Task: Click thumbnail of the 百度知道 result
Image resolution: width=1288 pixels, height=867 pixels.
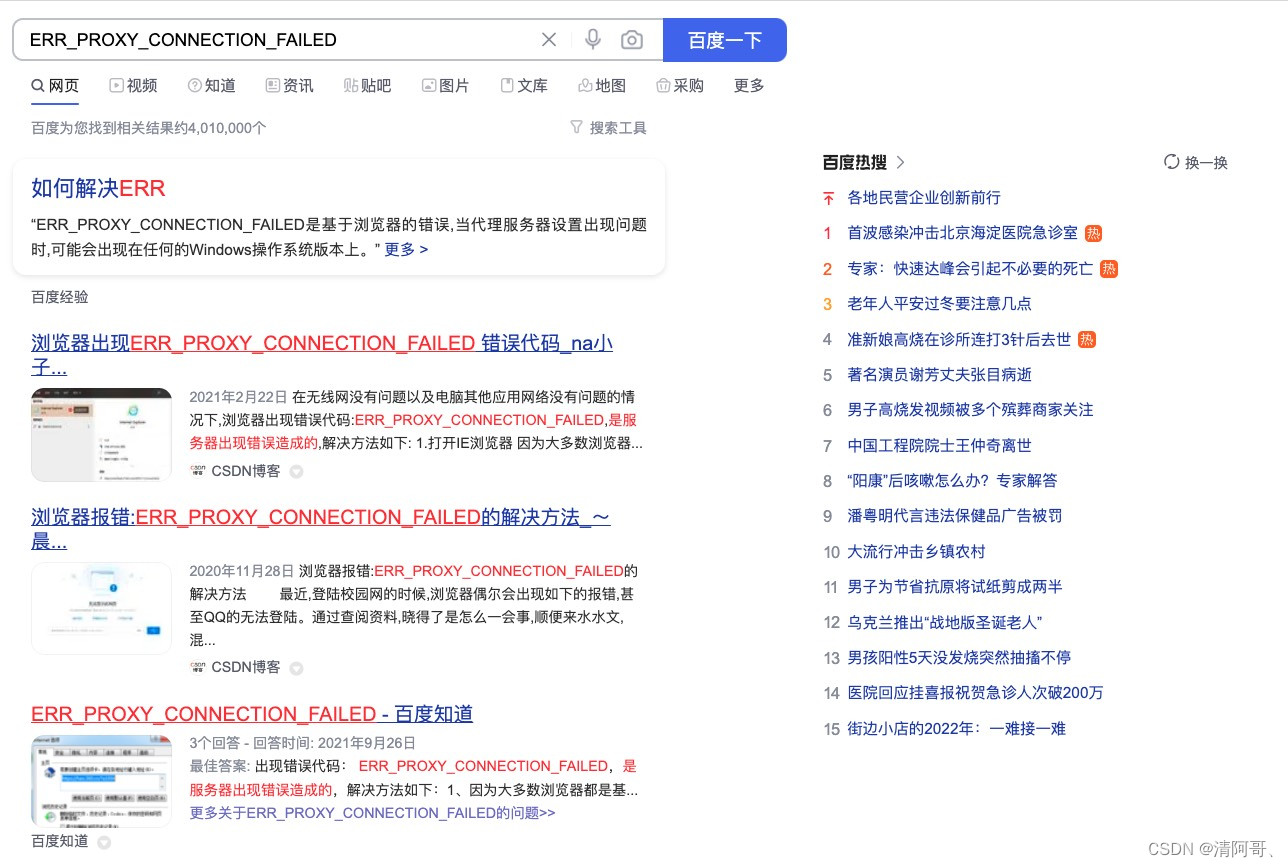Action: click(101, 781)
